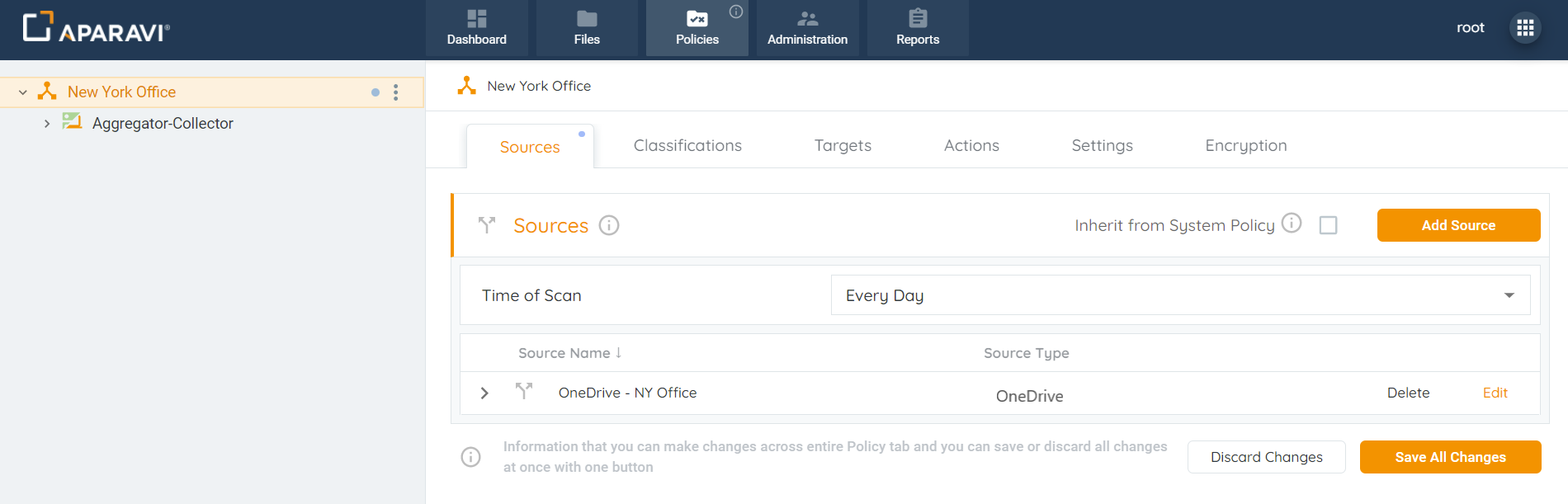
Task: Expand the OneDrive - NY Office row
Action: (484, 393)
